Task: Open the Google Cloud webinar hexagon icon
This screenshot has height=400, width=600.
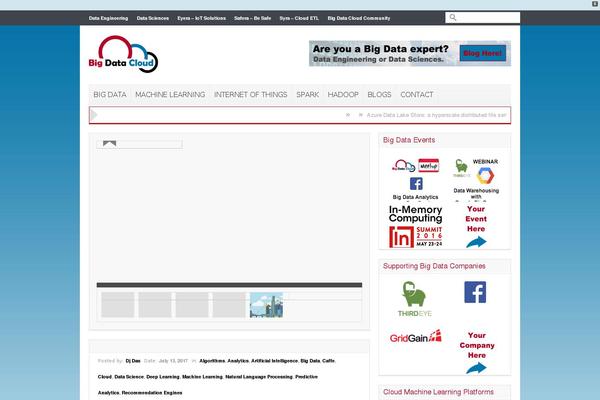Action: coord(486,176)
